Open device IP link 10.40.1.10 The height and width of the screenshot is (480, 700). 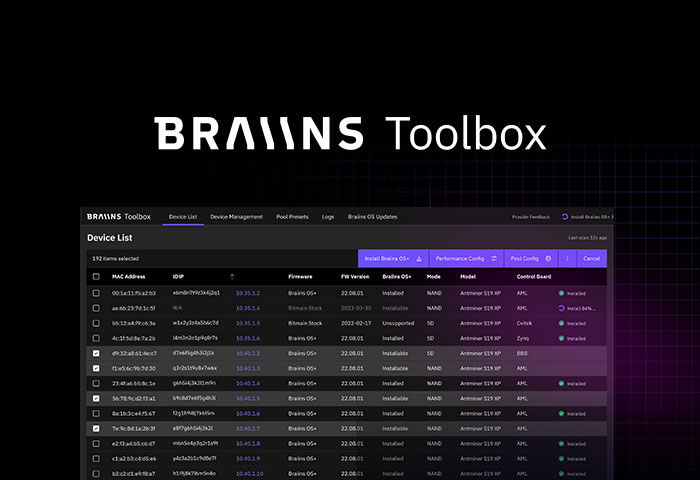(250, 474)
